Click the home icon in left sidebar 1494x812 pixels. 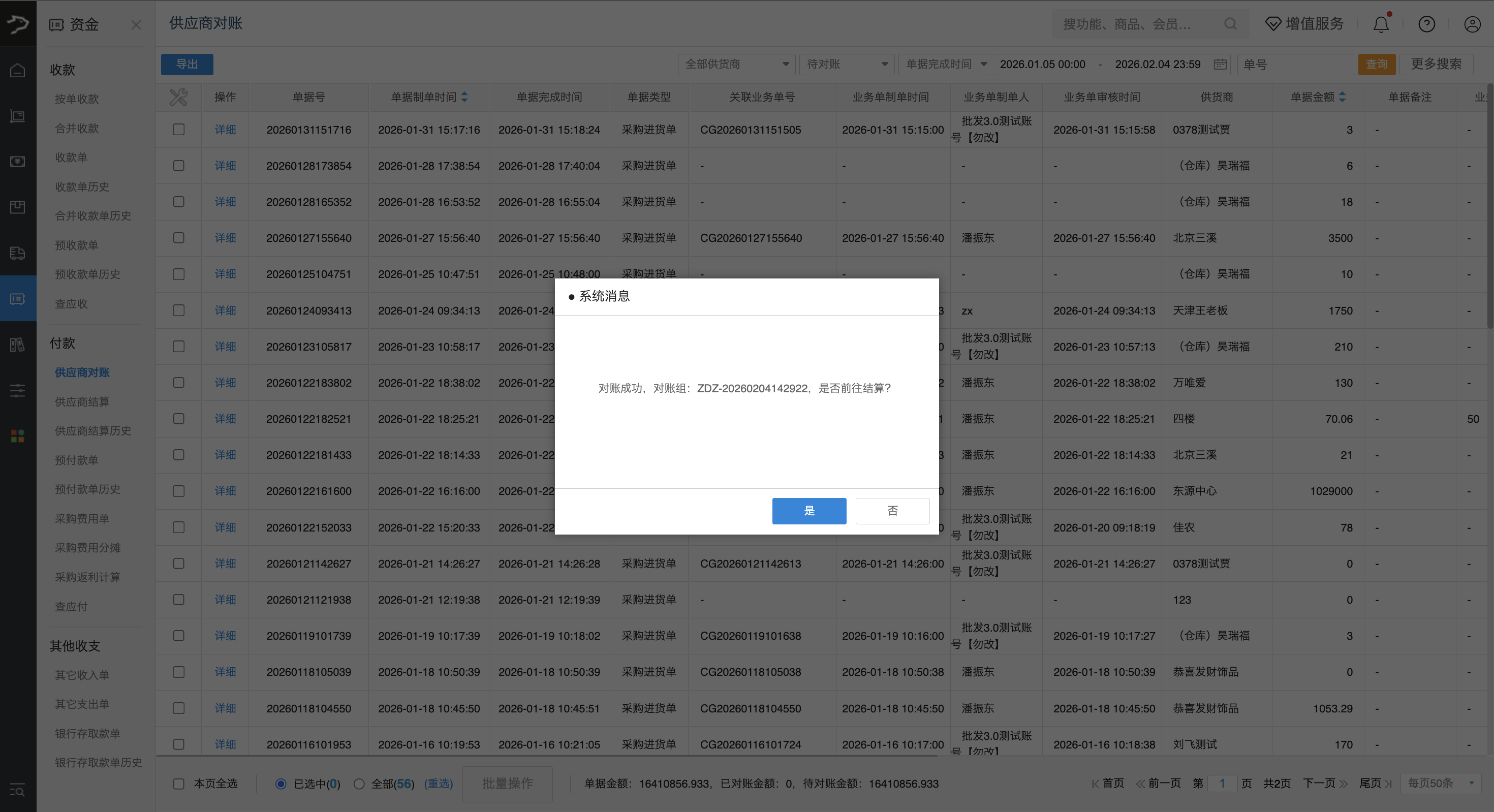click(x=18, y=70)
